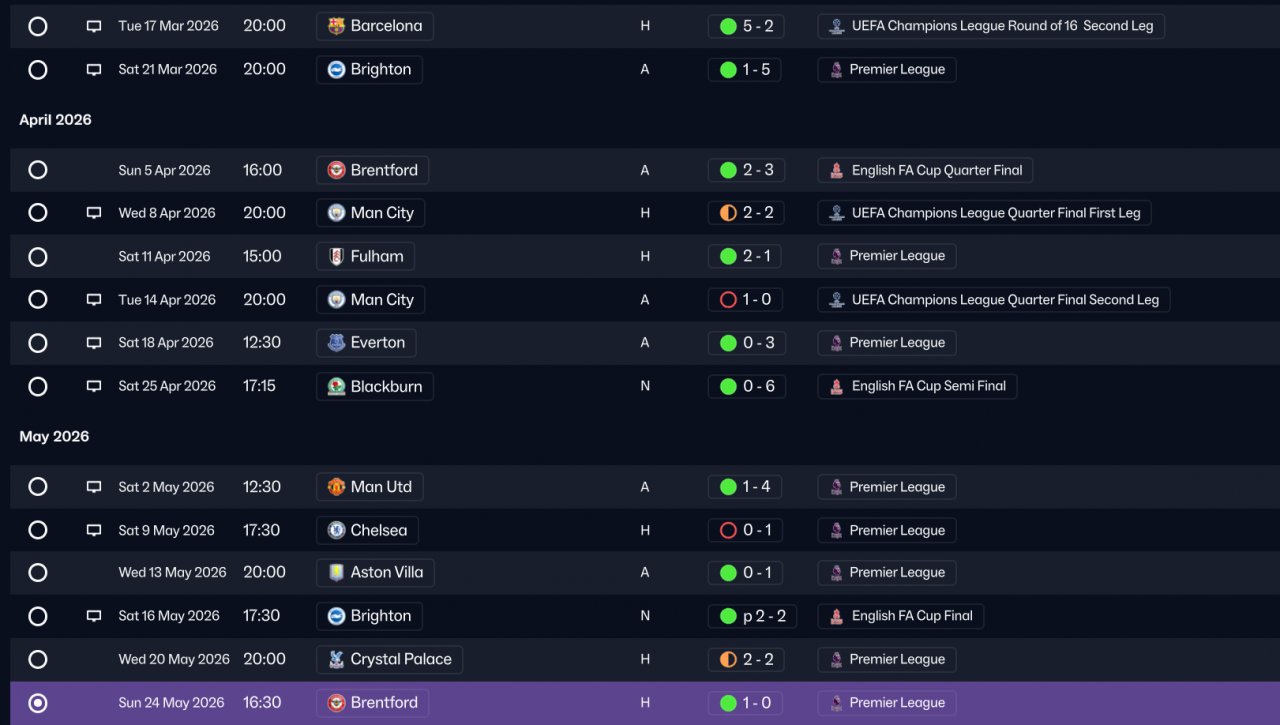Image resolution: width=1280 pixels, height=725 pixels.
Task: Open the 5 - 2 result against Barcelona
Action: 746,26
